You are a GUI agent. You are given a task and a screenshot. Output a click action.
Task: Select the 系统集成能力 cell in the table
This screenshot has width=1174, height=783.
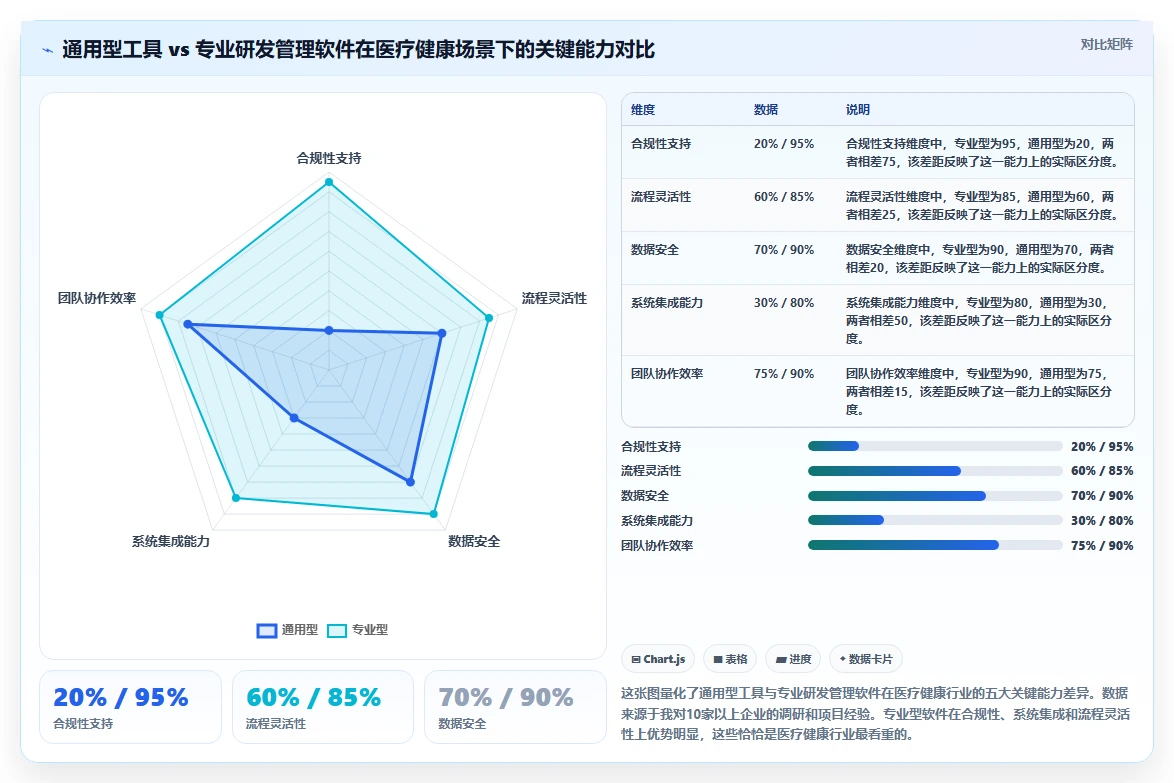click(x=666, y=303)
